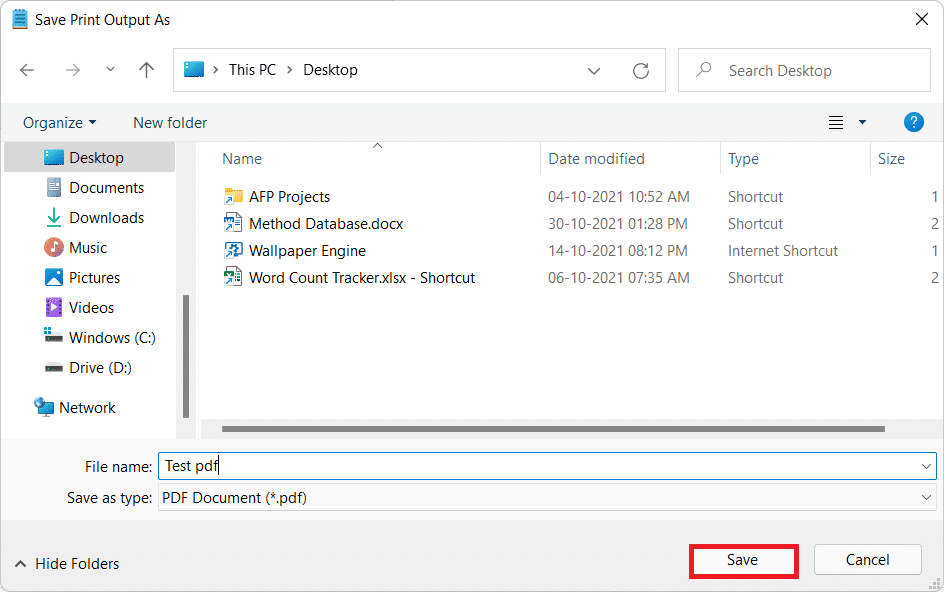Click the horizontal scrollbar of file list

coord(553,429)
